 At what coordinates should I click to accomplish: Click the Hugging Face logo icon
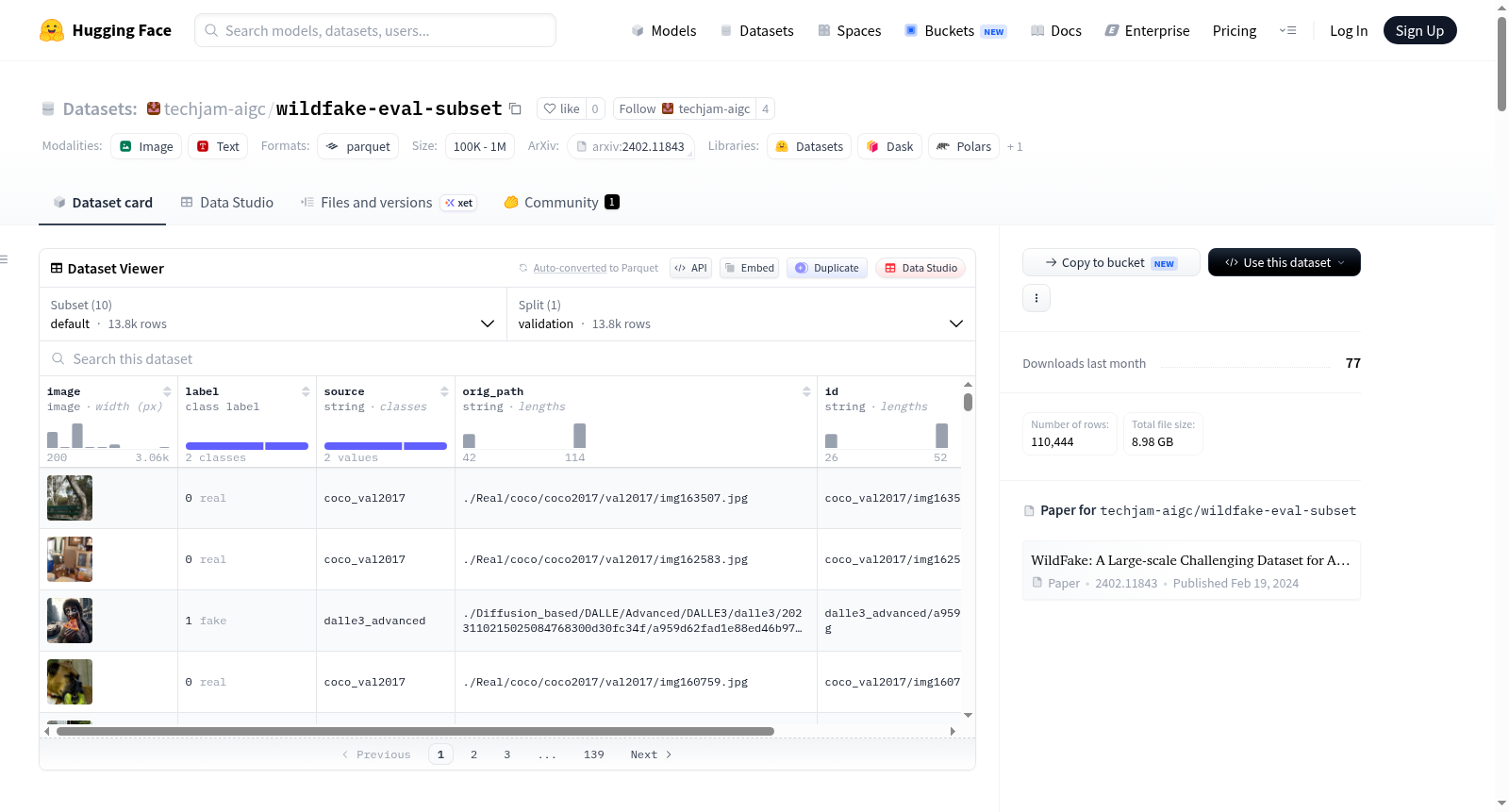click(52, 30)
